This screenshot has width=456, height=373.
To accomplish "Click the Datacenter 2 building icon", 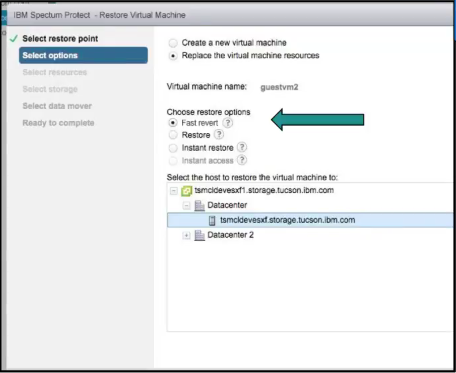I will [x=199, y=235].
